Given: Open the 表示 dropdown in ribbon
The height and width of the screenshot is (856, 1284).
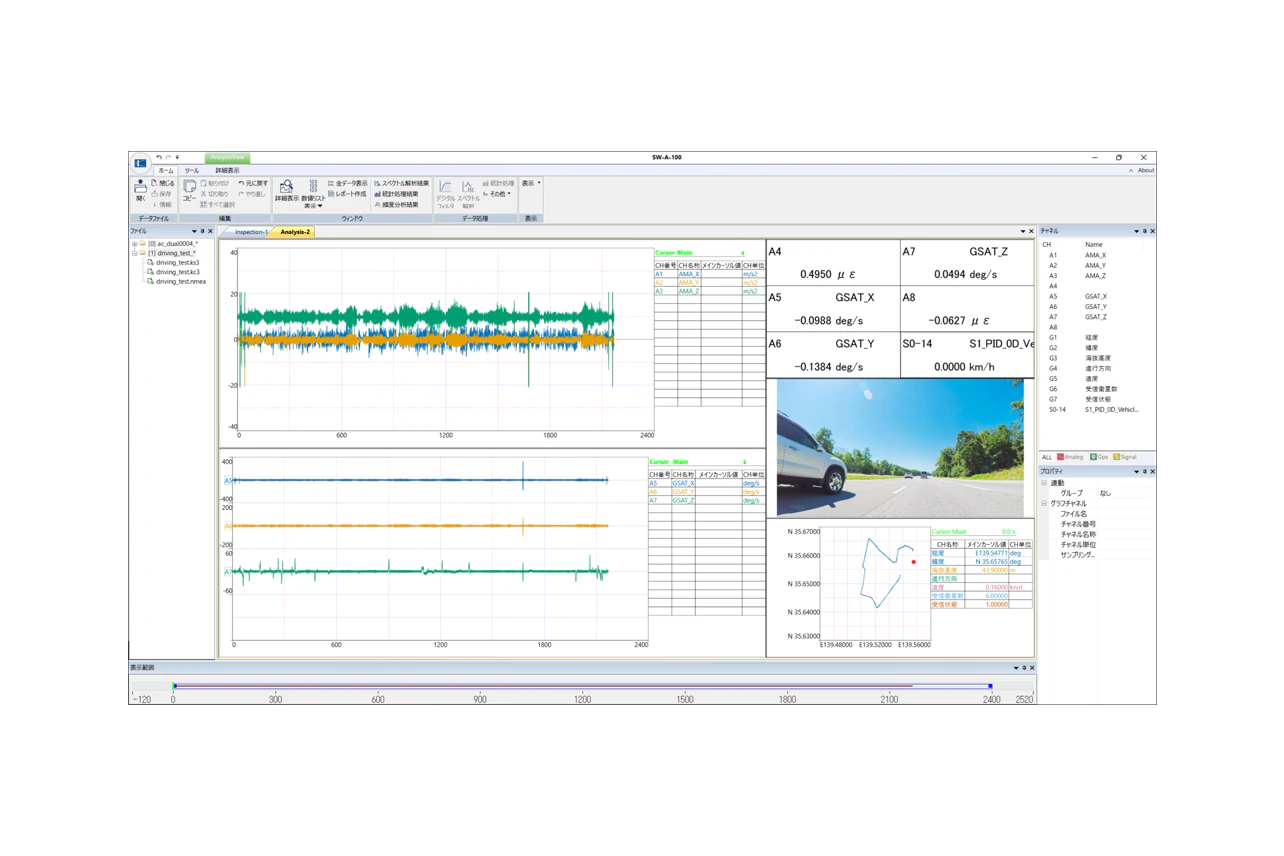Looking at the screenshot, I should pos(531,184).
